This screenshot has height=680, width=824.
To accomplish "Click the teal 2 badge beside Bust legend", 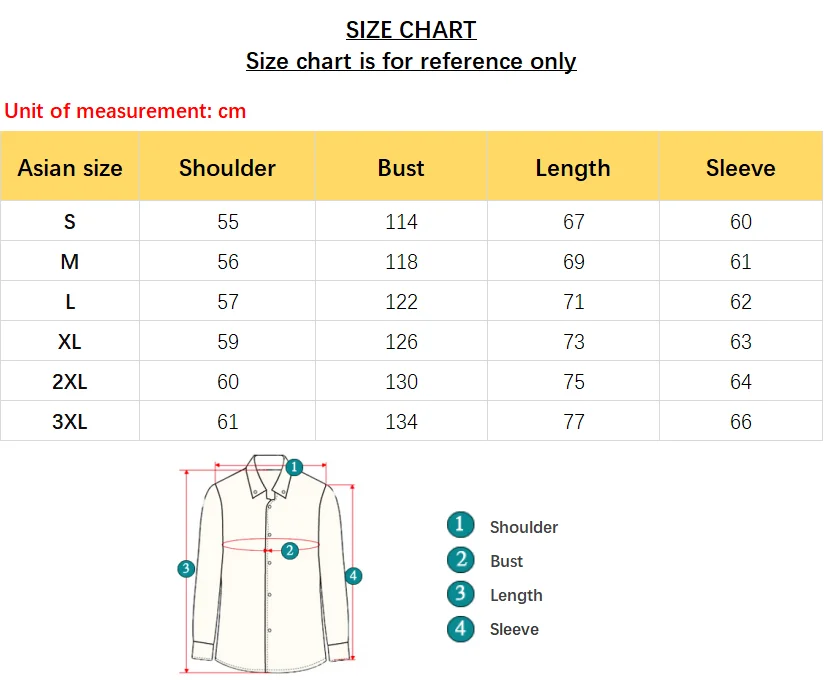I will coord(460,560).
